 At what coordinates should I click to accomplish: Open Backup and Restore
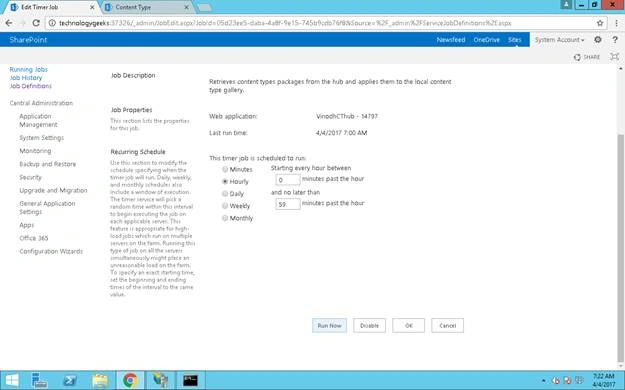(47, 164)
